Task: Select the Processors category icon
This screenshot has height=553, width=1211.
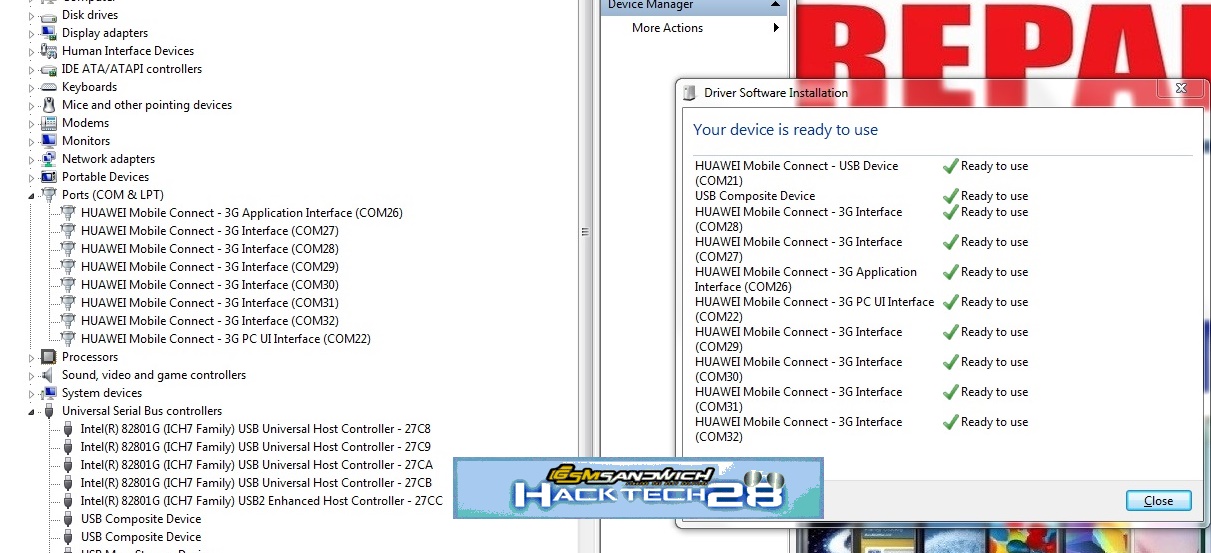Action: point(48,357)
